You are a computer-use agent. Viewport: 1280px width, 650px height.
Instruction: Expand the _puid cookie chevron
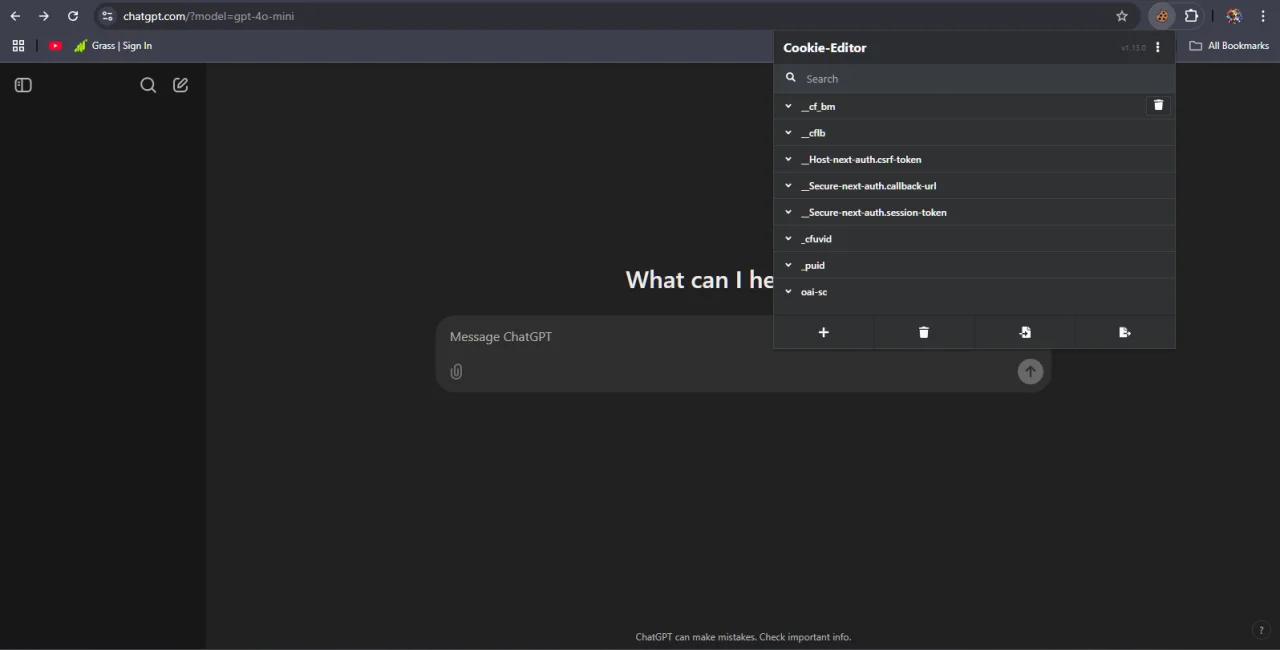(x=788, y=265)
